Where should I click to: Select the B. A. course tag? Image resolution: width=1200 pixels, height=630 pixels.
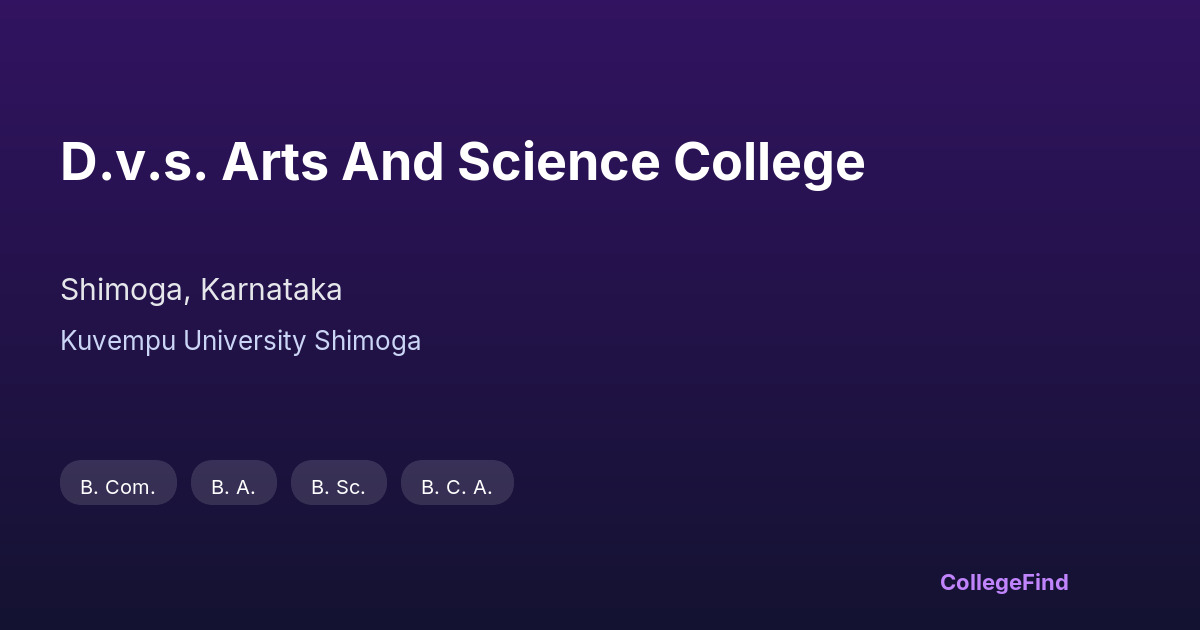(233, 486)
